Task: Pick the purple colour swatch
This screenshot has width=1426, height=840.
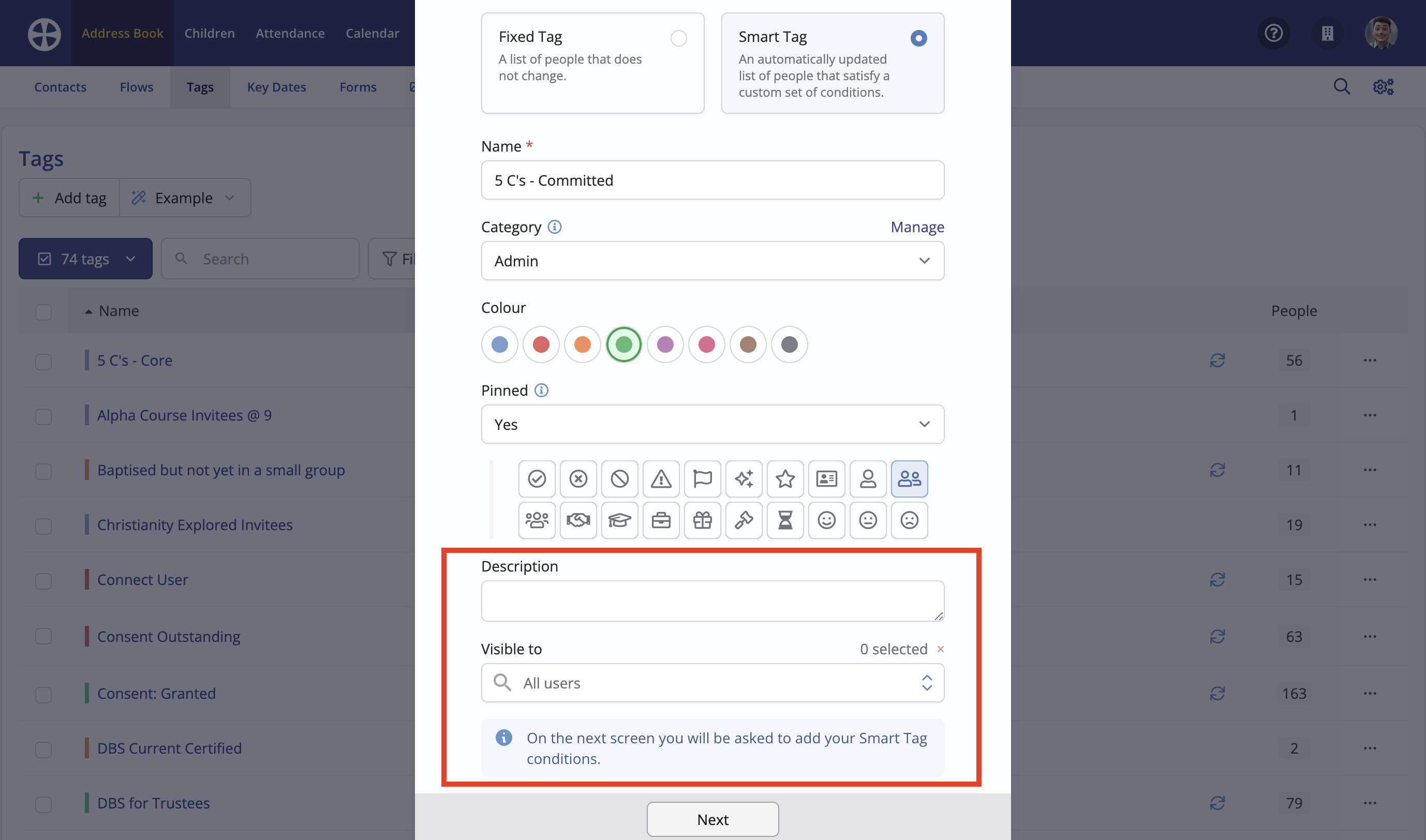Action: click(665, 344)
